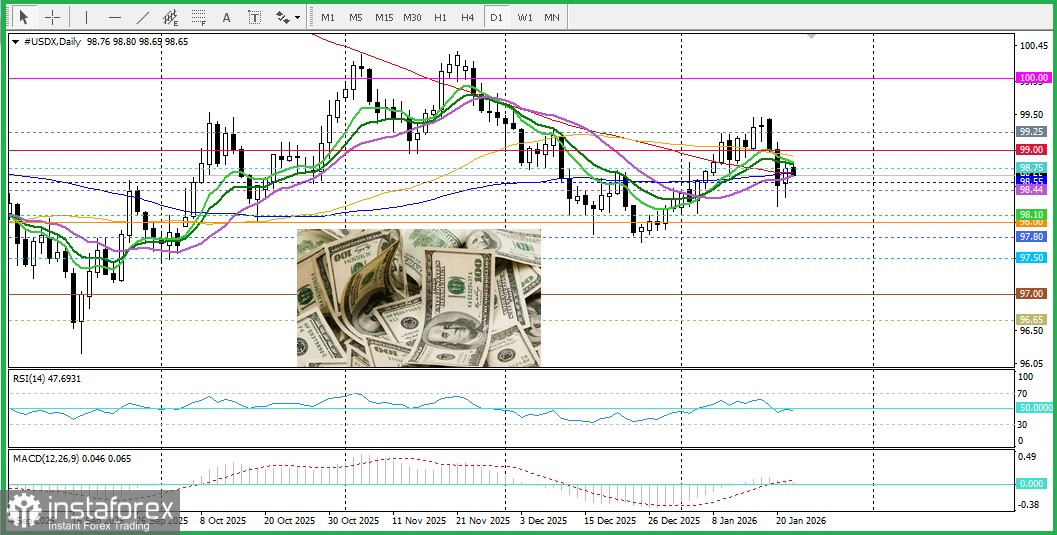Switch to W1 weekly timeframe
The height and width of the screenshot is (535, 1057).
(524, 18)
